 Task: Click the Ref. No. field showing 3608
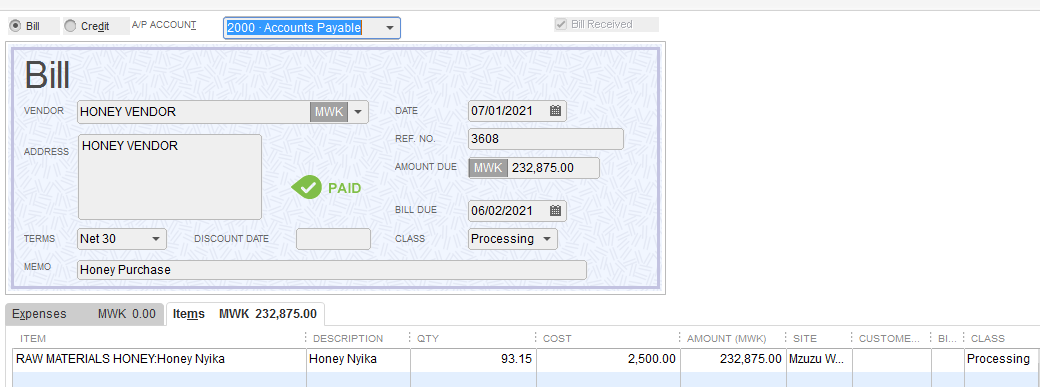pyautogui.click(x=546, y=139)
